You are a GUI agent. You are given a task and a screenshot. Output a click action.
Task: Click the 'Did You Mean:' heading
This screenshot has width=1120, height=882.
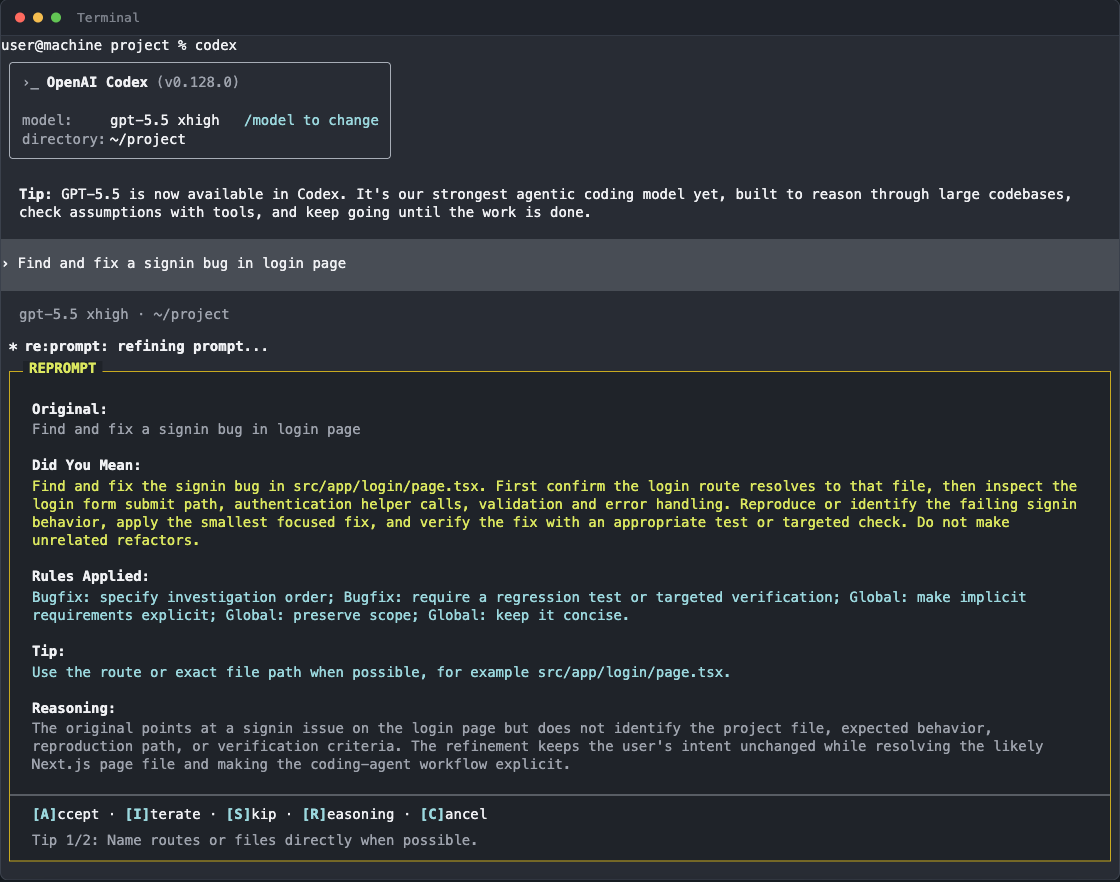(x=86, y=465)
